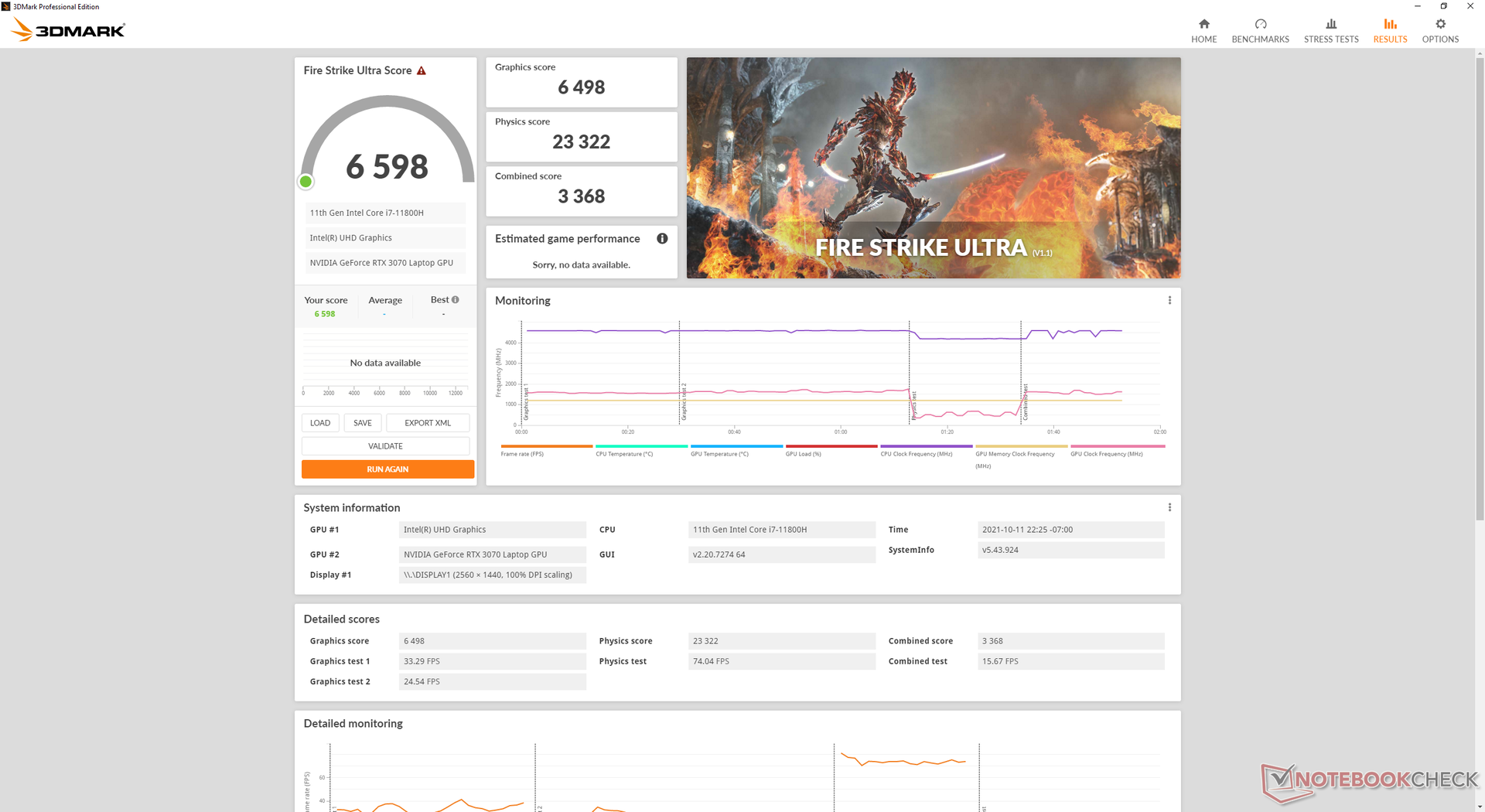Open the System information three-dot menu

coord(1169,507)
